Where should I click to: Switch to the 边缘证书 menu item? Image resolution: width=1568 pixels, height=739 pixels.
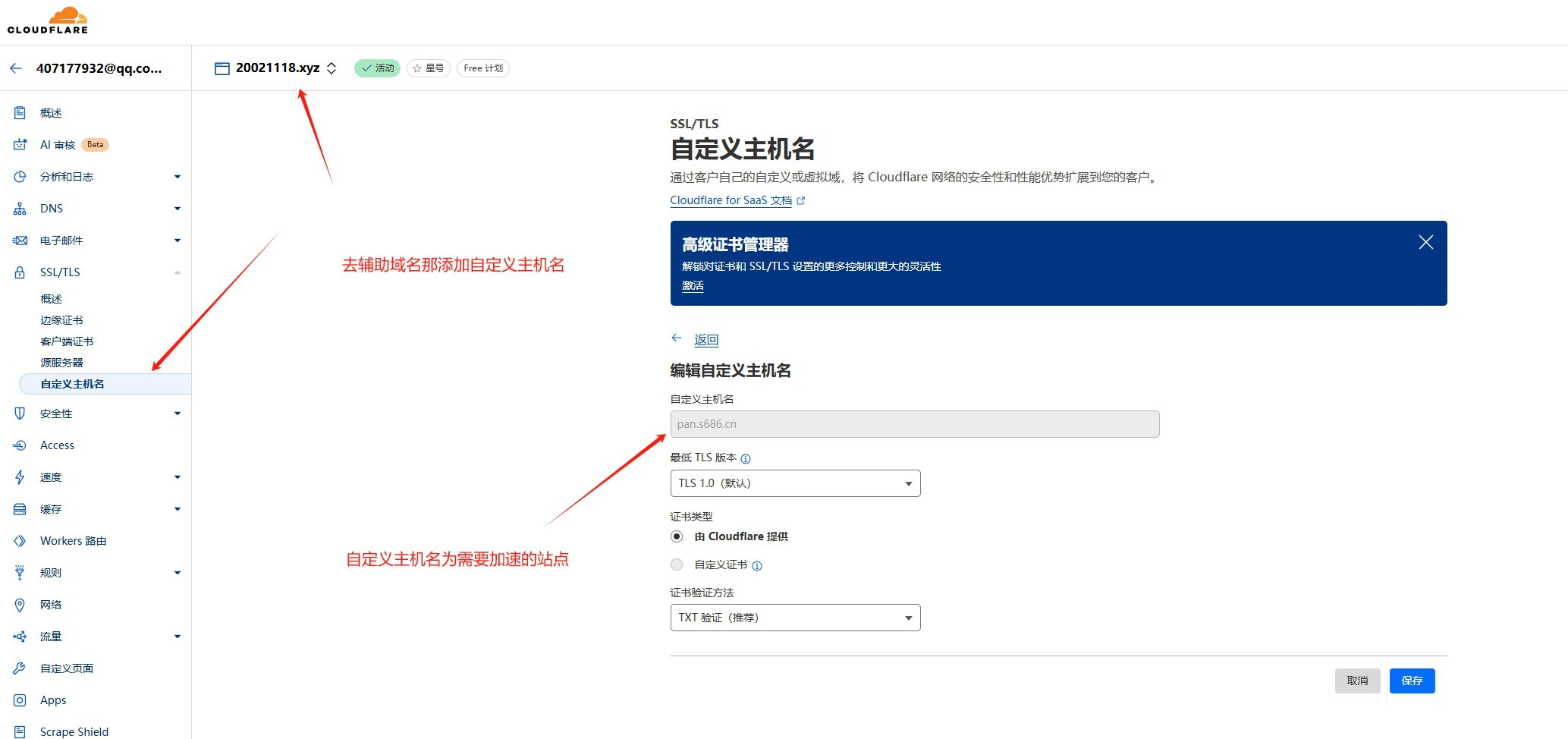click(x=61, y=319)
